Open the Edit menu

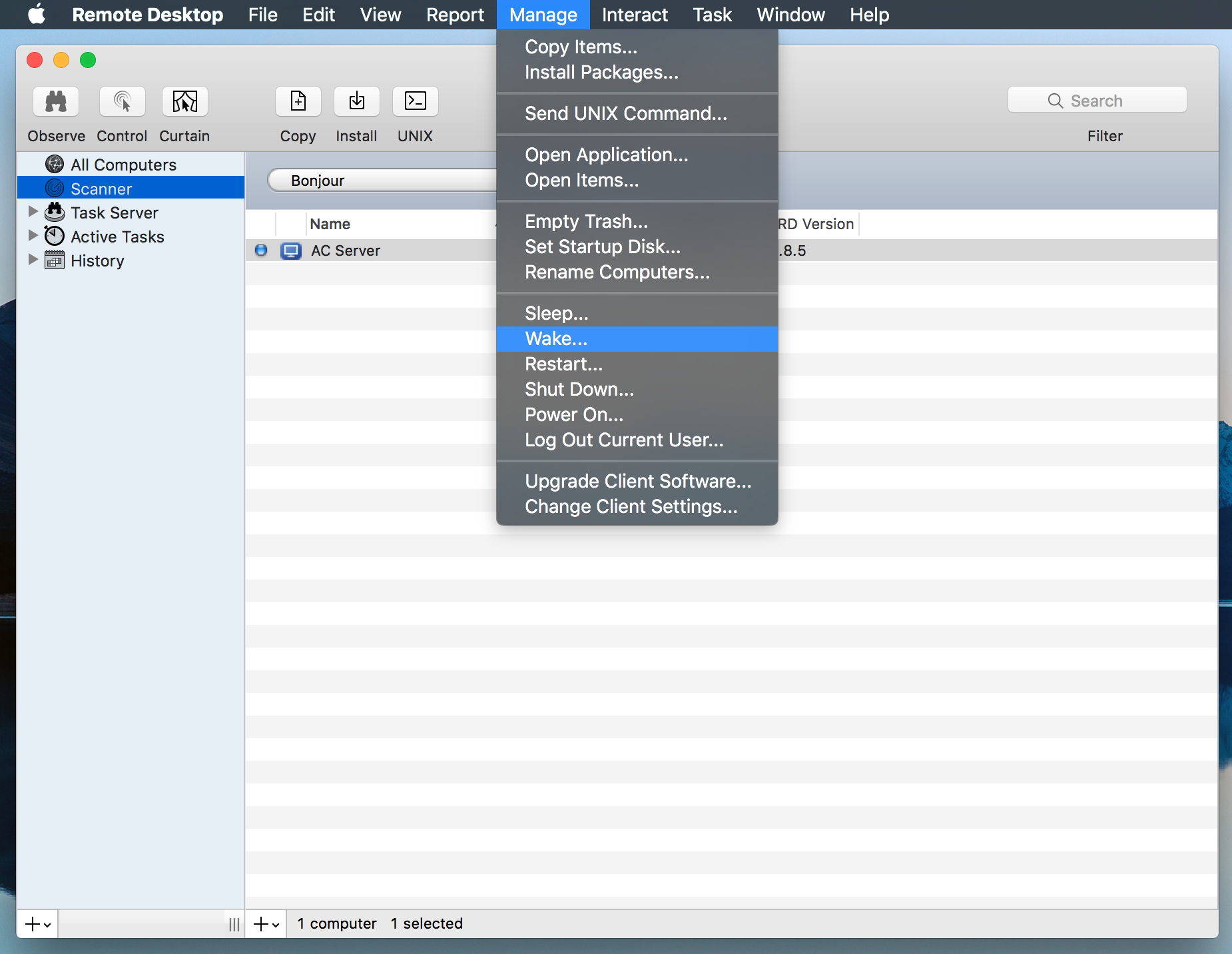318,15
